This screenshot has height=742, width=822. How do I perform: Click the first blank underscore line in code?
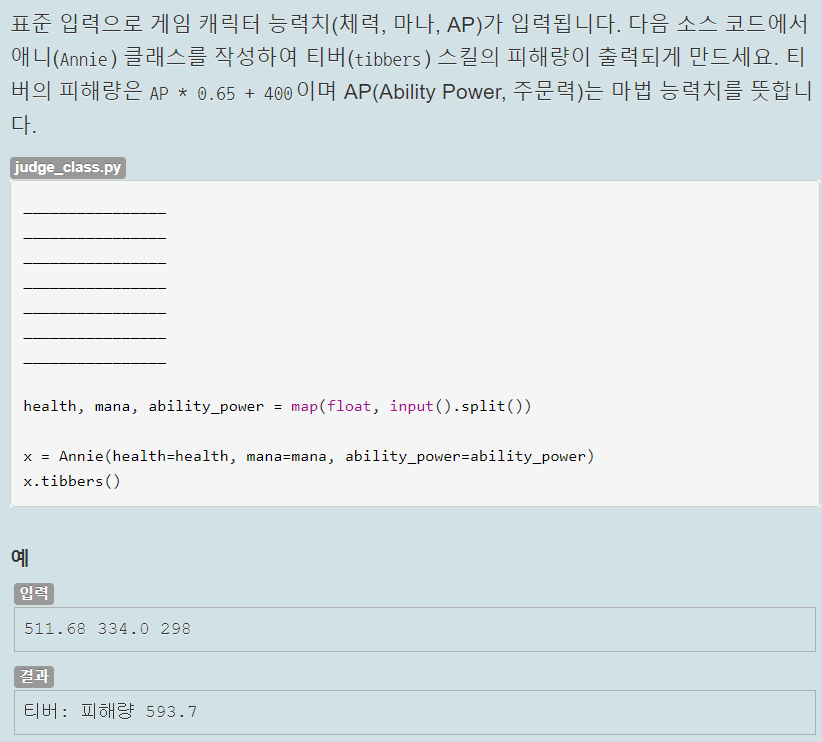tap(94, 212)
